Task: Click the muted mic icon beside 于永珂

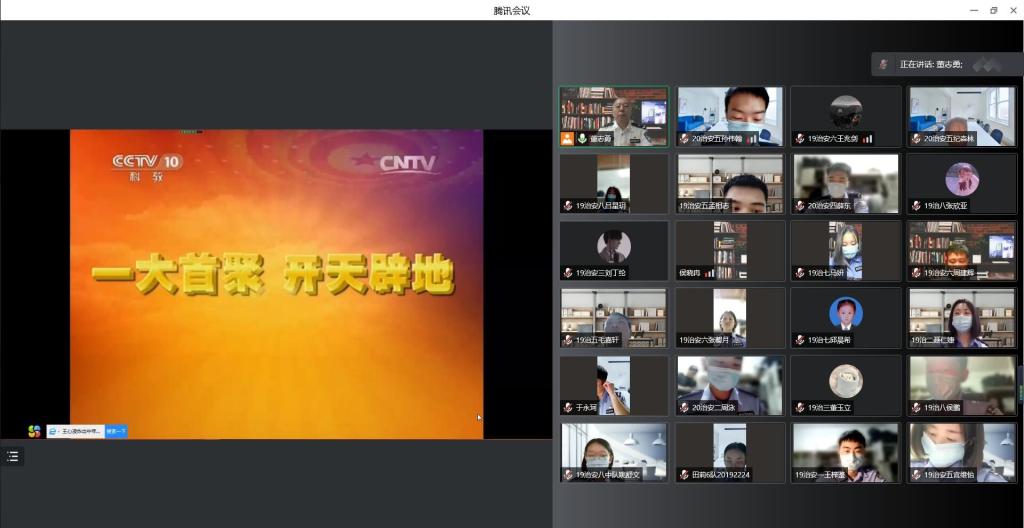Action: pyautogui.click(x=568, y=408)
